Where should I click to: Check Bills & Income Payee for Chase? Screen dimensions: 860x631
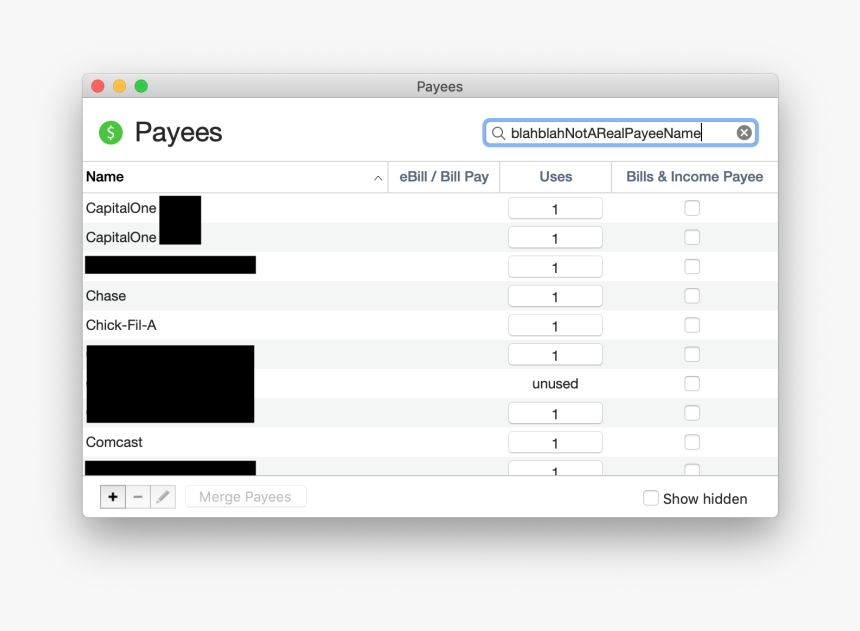click(x=692, y=296)
